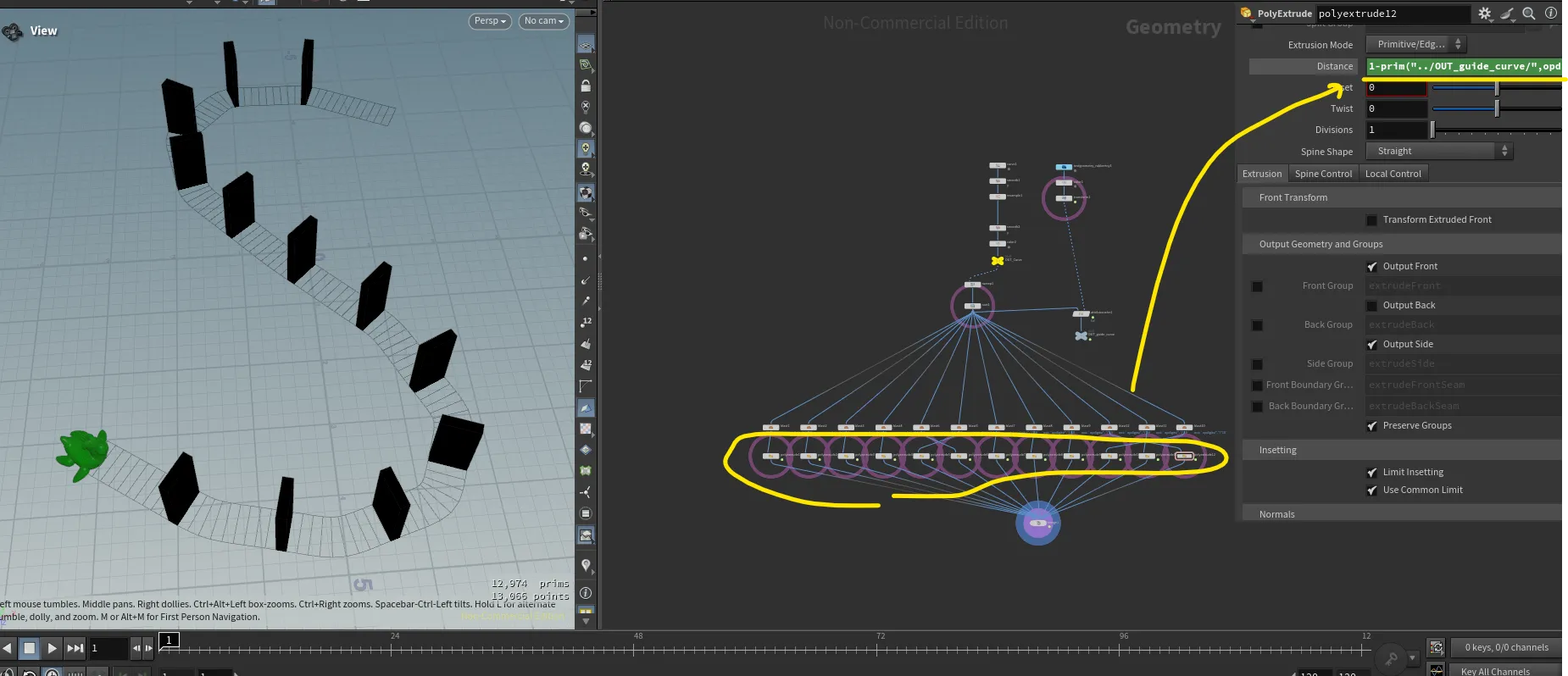Viewport: 1568px width, 676px height.
Task: Collapse the Insetting section header
Action: coord(1402,450)
